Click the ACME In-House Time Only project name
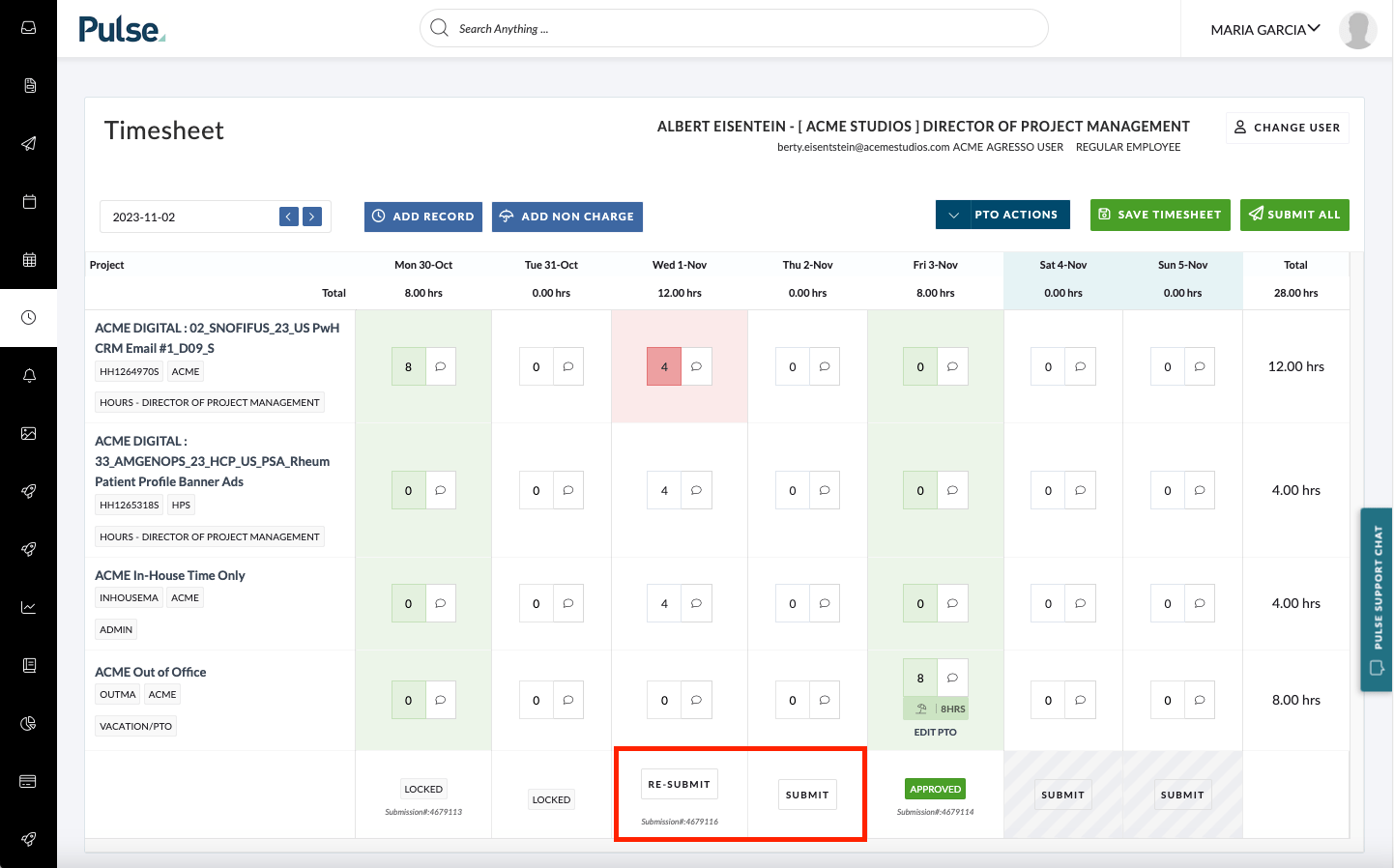 170,575
